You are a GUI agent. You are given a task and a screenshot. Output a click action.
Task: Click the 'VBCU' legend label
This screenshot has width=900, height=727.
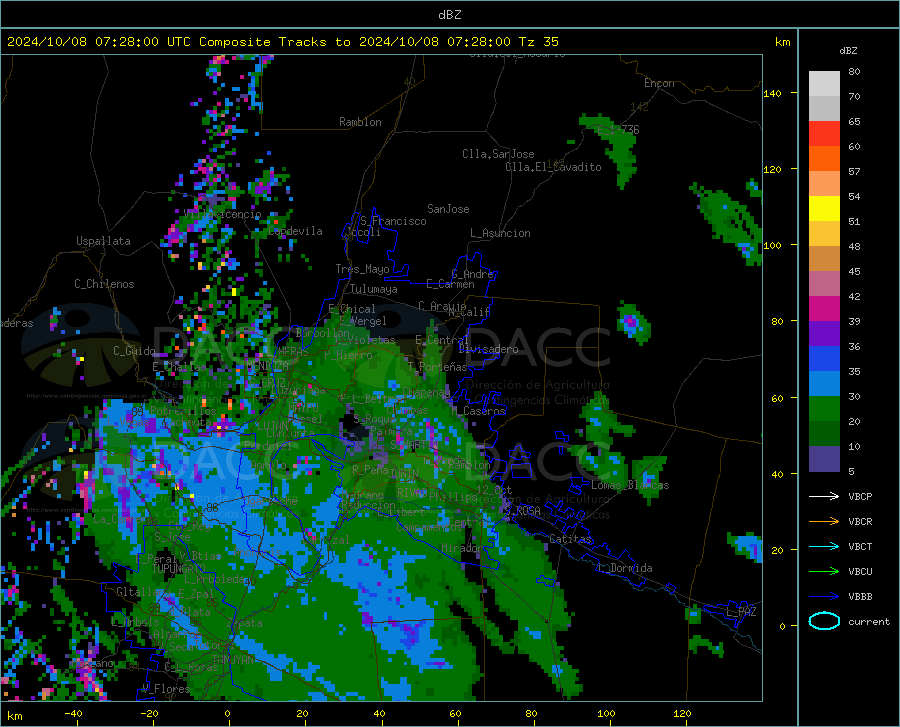(860, 572)
